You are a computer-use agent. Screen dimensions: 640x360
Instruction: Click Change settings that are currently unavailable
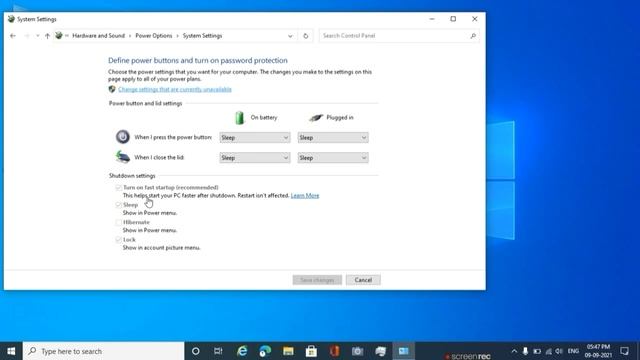tap(175, 89)
